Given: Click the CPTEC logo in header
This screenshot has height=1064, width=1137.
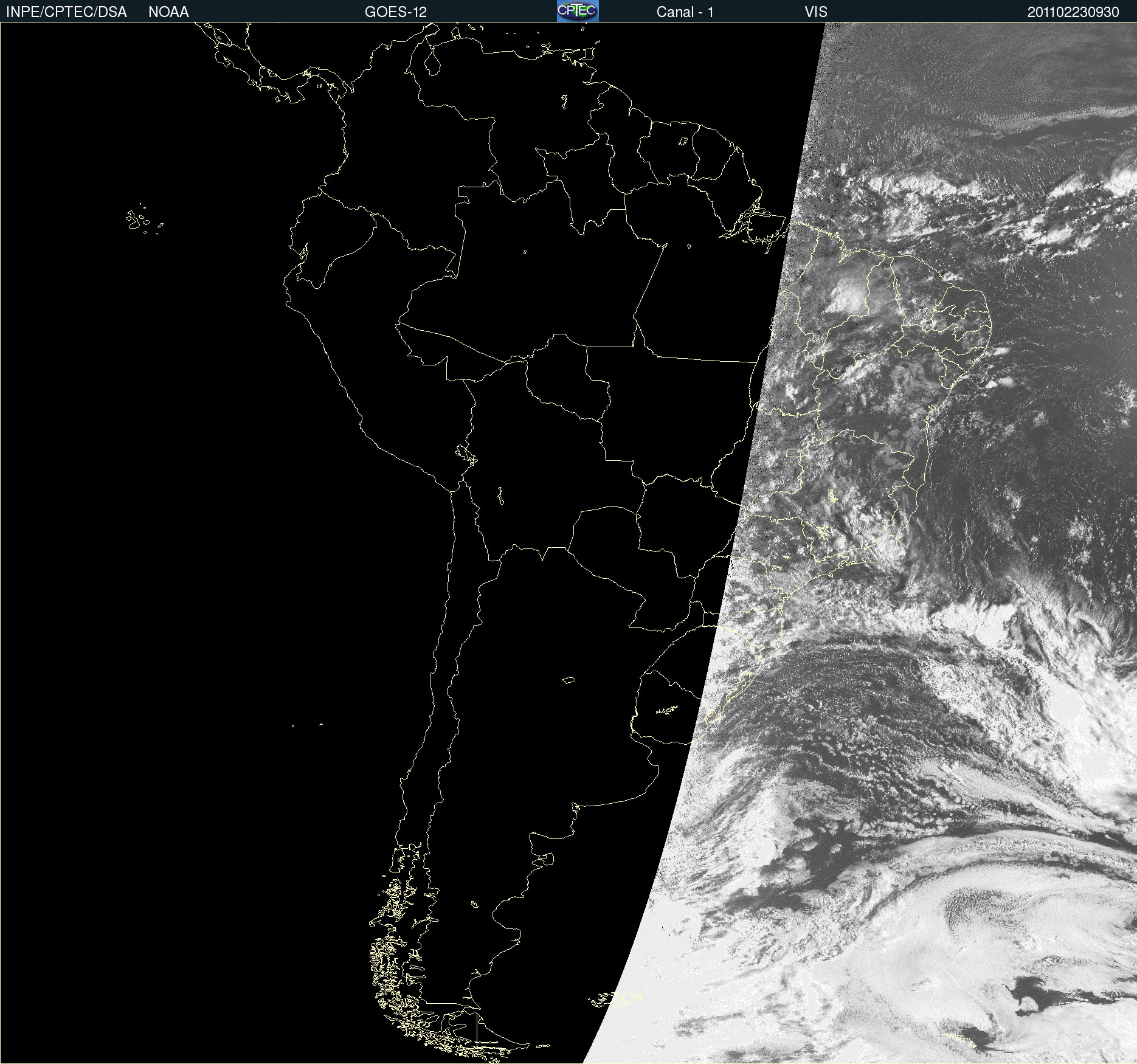Looking at the screenshot, I should [x=578, y=11].
